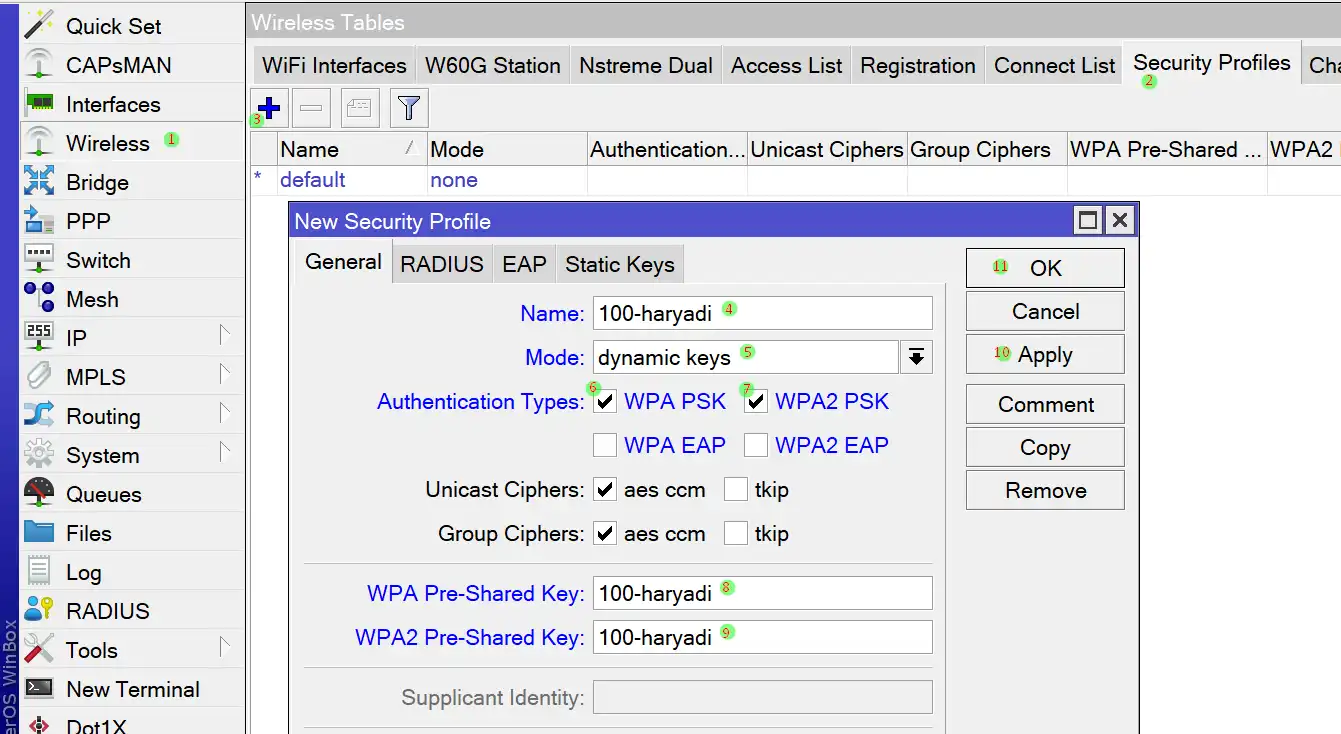Click the comment icon in toolbar
1341x734 pixels.
359,108
